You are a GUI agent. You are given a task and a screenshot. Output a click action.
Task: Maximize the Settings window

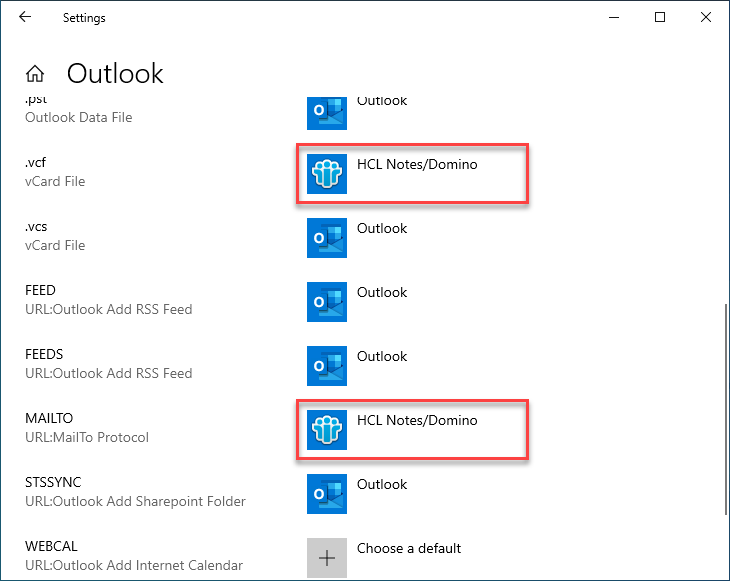660,17
